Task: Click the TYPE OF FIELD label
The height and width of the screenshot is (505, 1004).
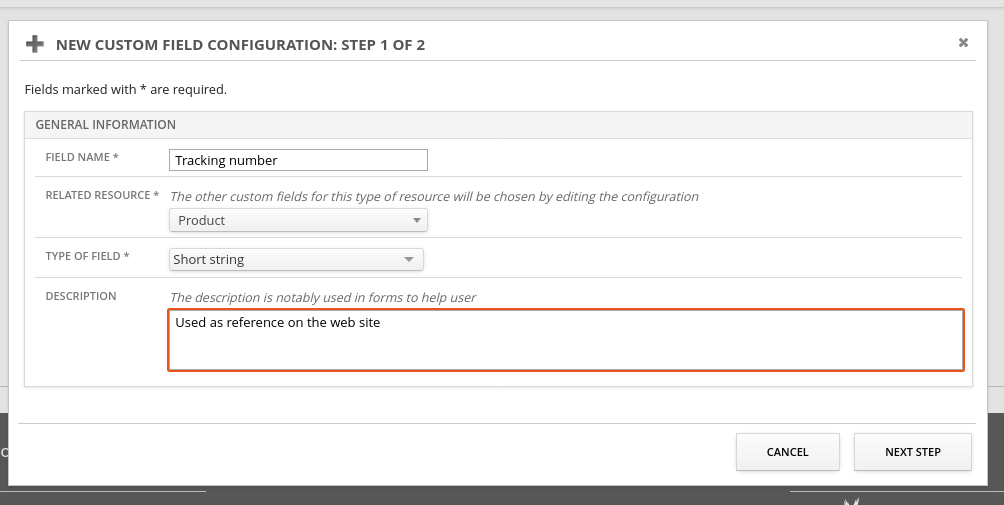Action: (x=88, y=257)
